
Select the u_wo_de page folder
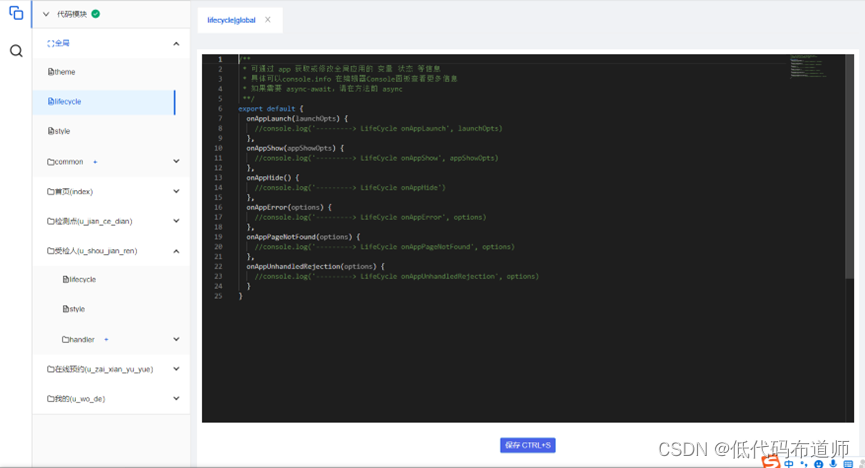pyautogui.click(x=76, y=398)
